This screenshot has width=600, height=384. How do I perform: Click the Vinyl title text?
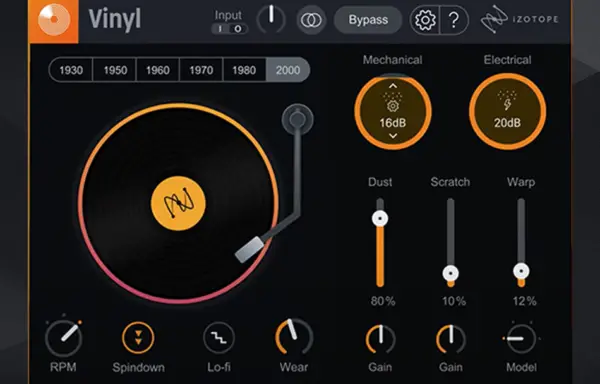click(x=115, y=19)
